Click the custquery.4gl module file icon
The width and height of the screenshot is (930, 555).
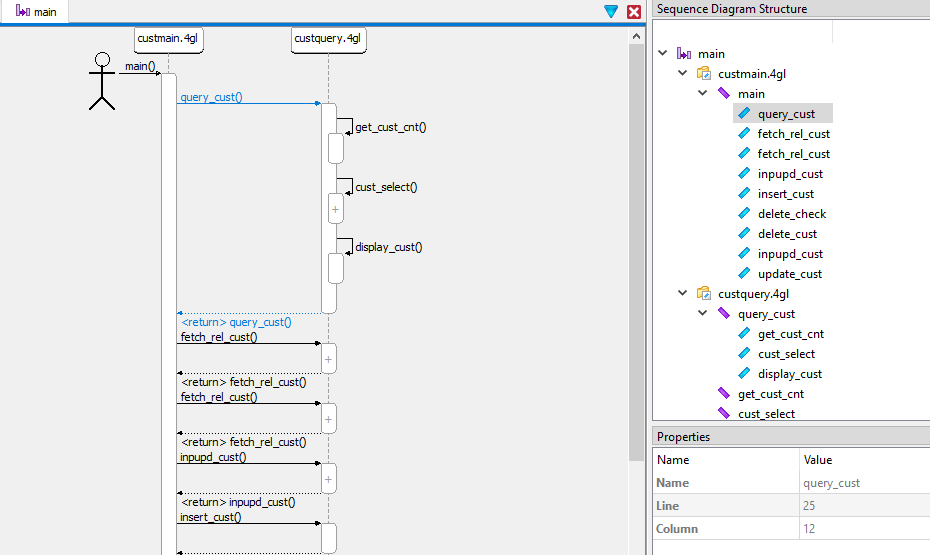point(704,294)
